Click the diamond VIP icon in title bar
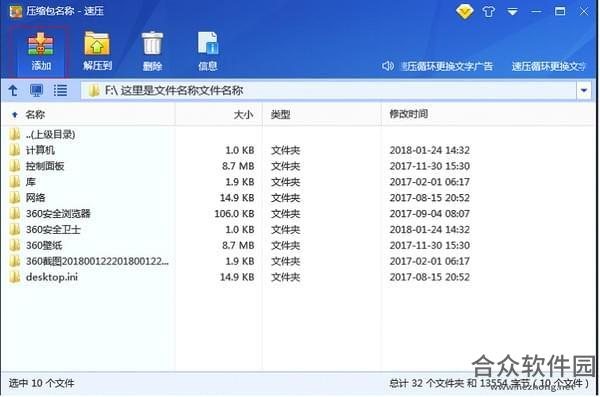This screenshot has height=397, width=600. point(465,11)
